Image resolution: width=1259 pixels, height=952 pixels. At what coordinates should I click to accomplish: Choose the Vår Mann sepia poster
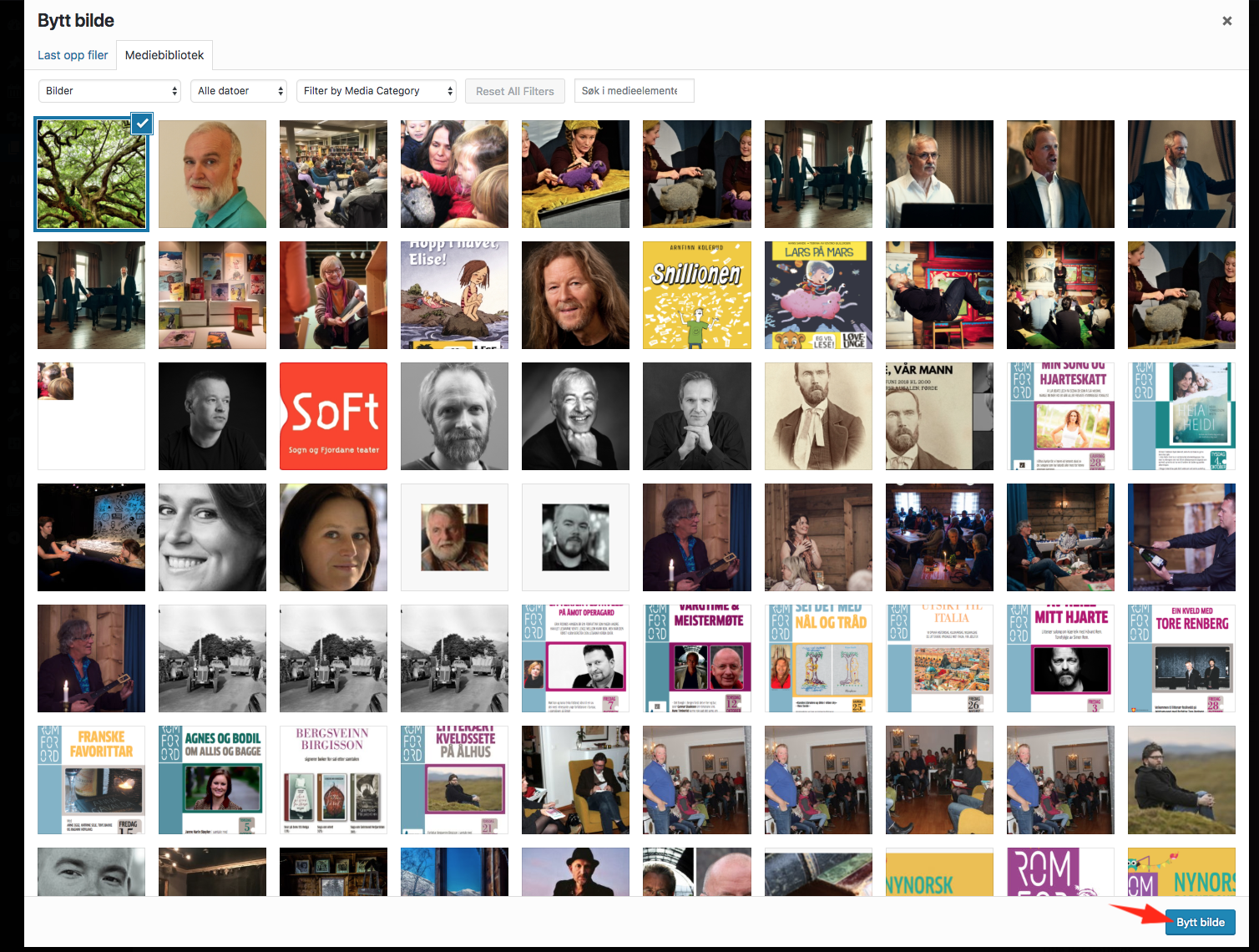939,417
